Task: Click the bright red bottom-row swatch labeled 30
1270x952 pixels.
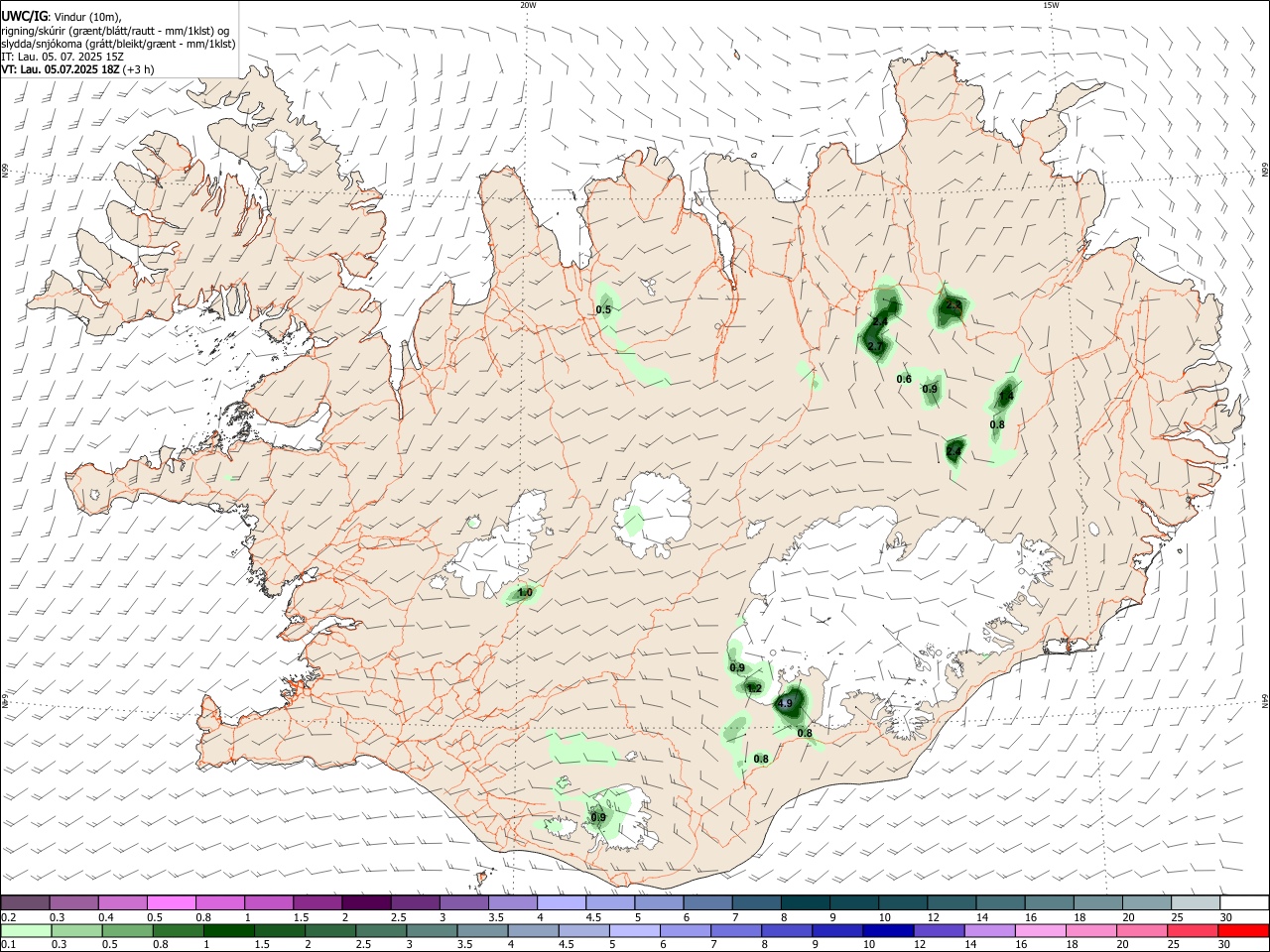Action: point(1244,931)
